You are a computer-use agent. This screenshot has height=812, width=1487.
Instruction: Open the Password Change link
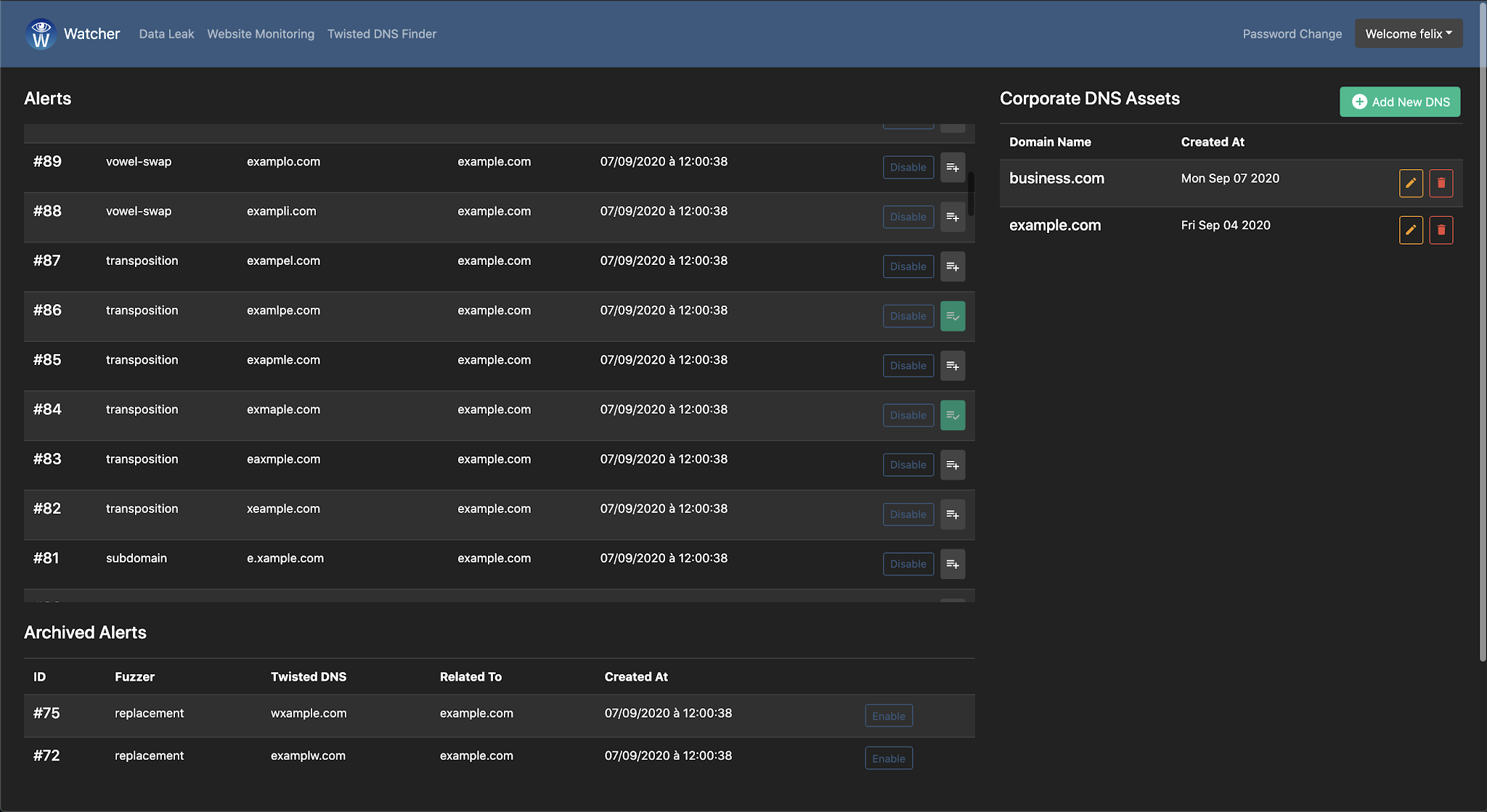coord(1292,34)
